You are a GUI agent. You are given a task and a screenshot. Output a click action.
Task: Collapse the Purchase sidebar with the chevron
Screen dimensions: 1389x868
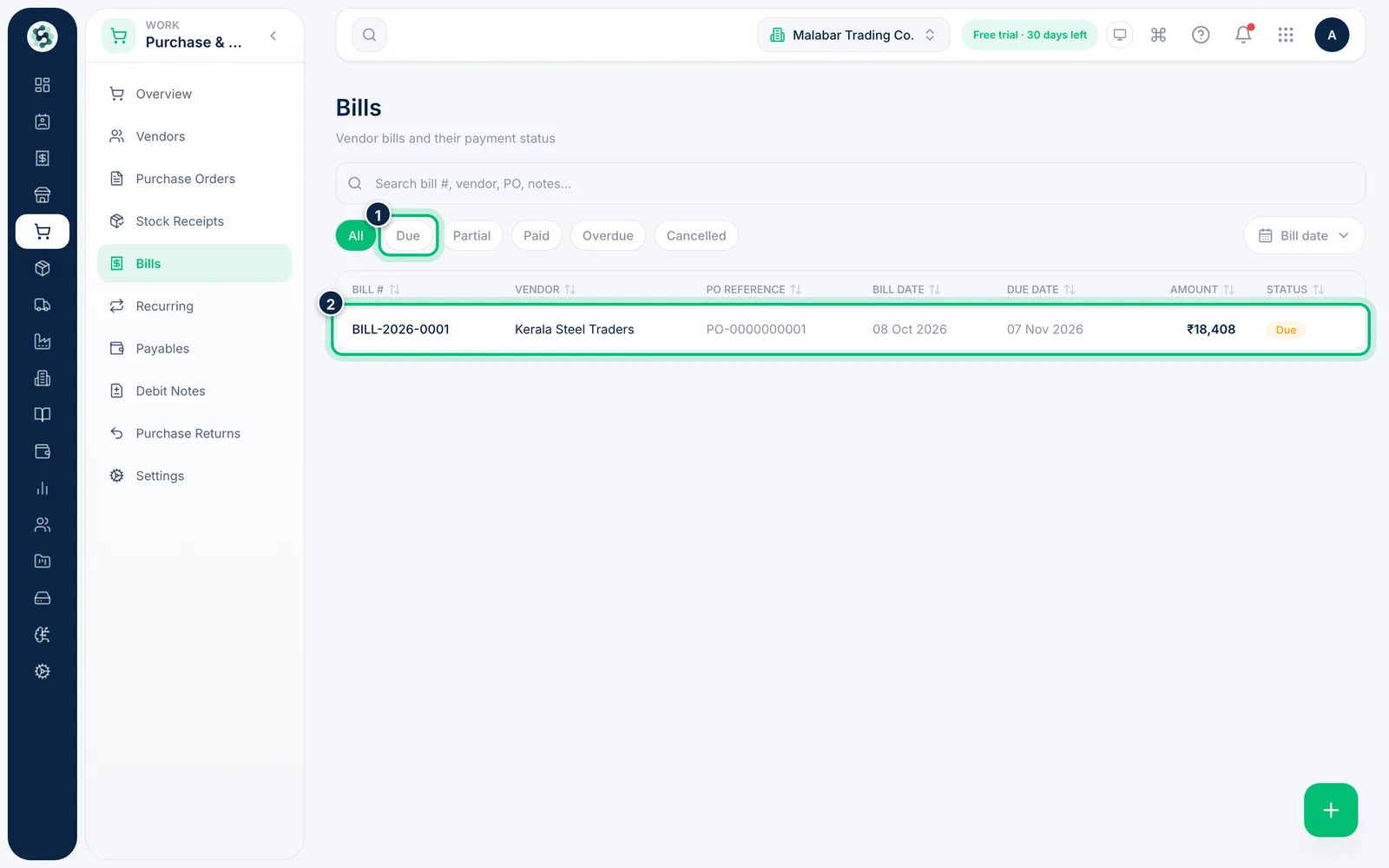tap(273, 36)
